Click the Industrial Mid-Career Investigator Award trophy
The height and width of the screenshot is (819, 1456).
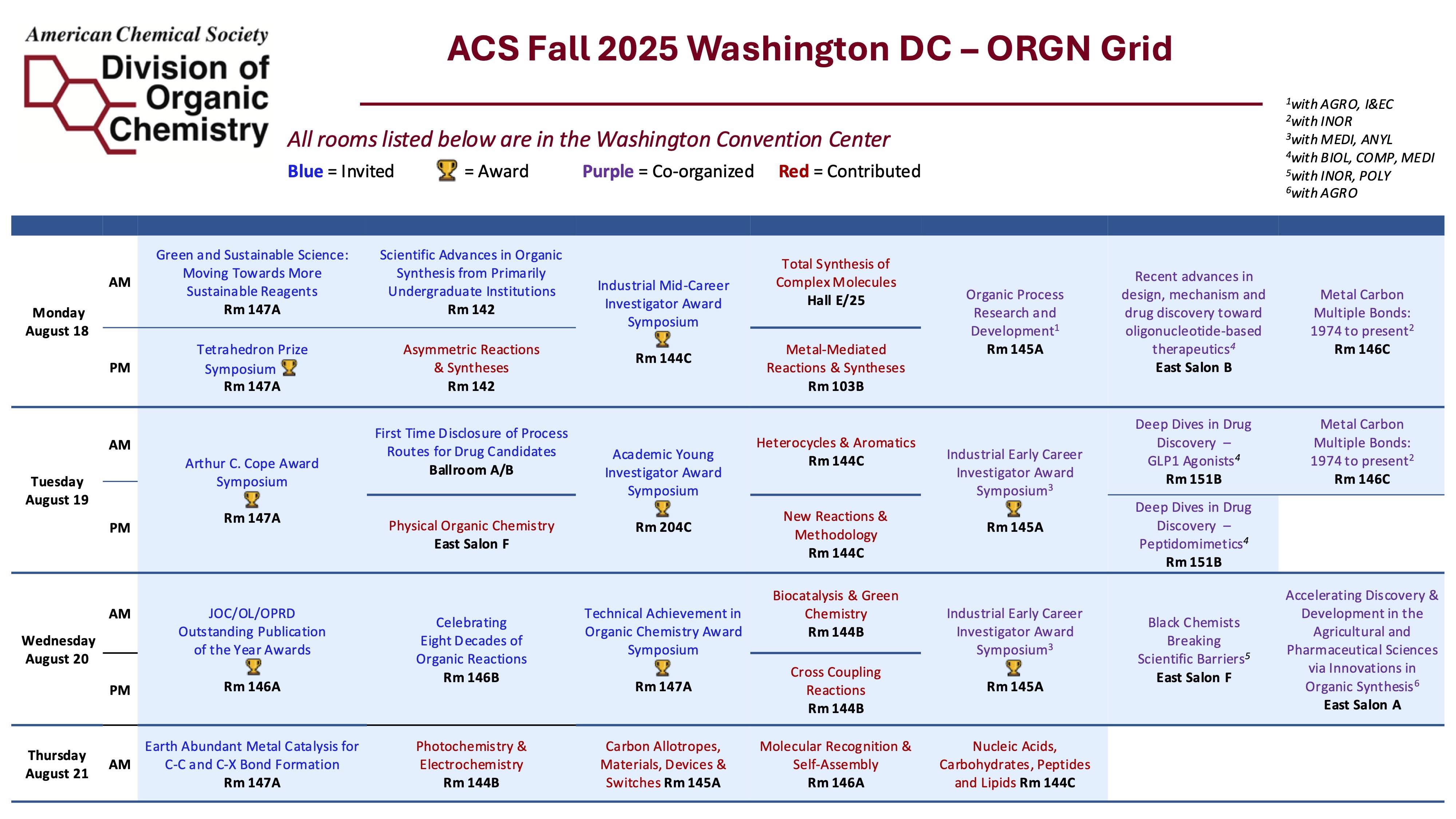[x=662, y=339]
